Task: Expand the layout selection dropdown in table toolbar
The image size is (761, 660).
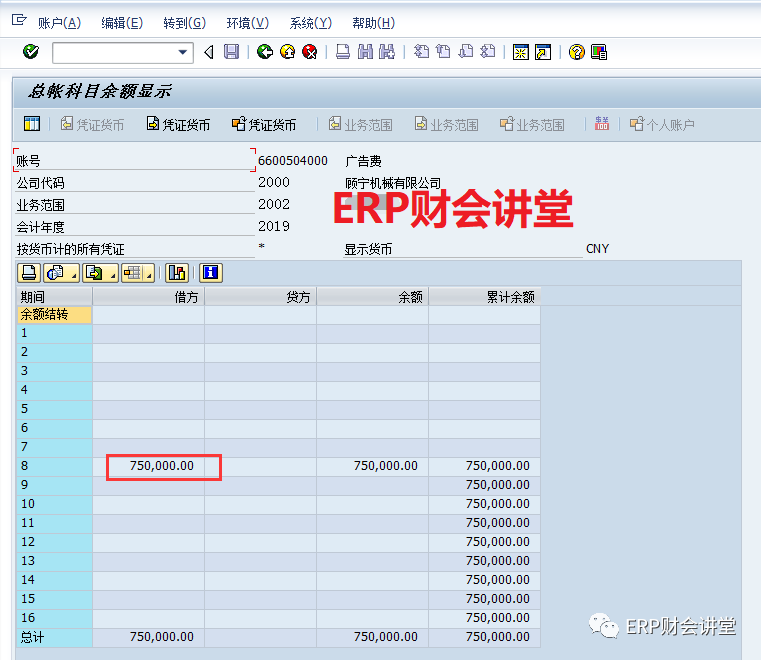Action: pos(148,273)
